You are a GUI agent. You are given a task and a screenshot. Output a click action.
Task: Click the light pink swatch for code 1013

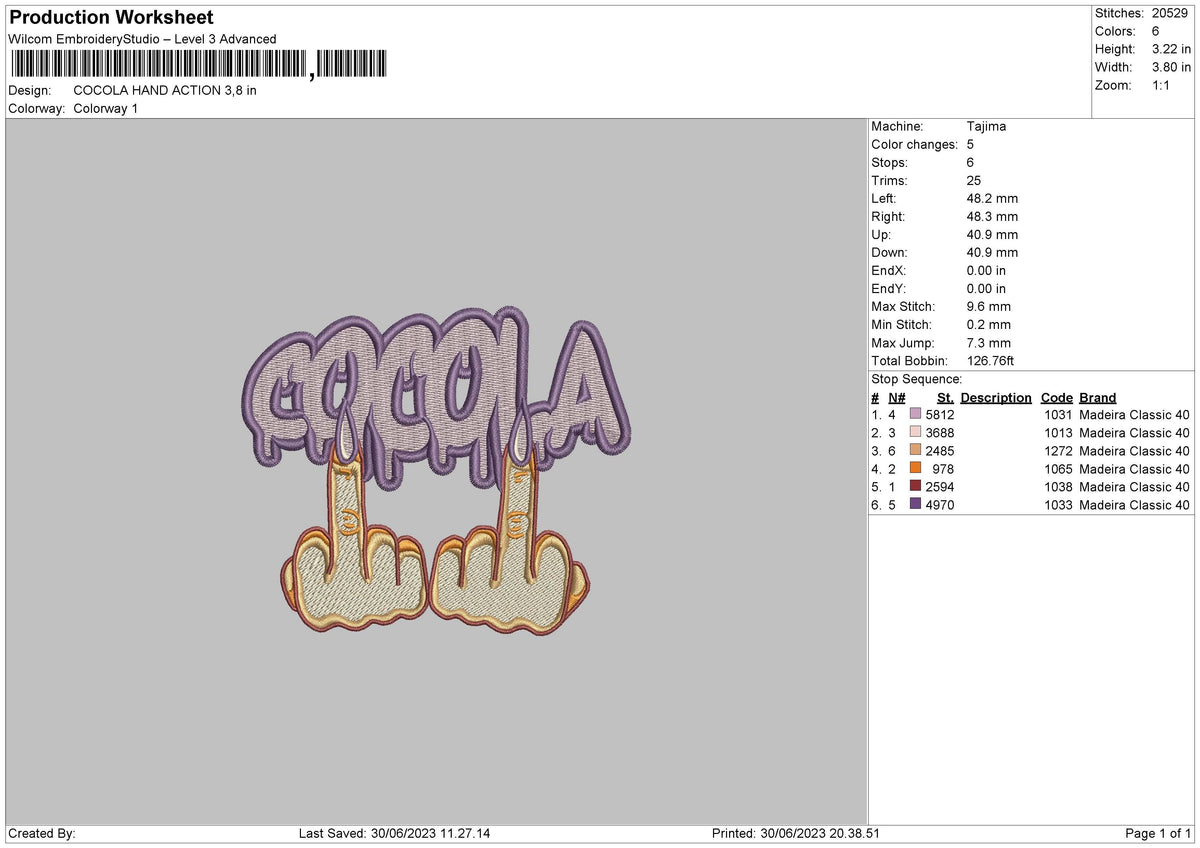(915, 432)
